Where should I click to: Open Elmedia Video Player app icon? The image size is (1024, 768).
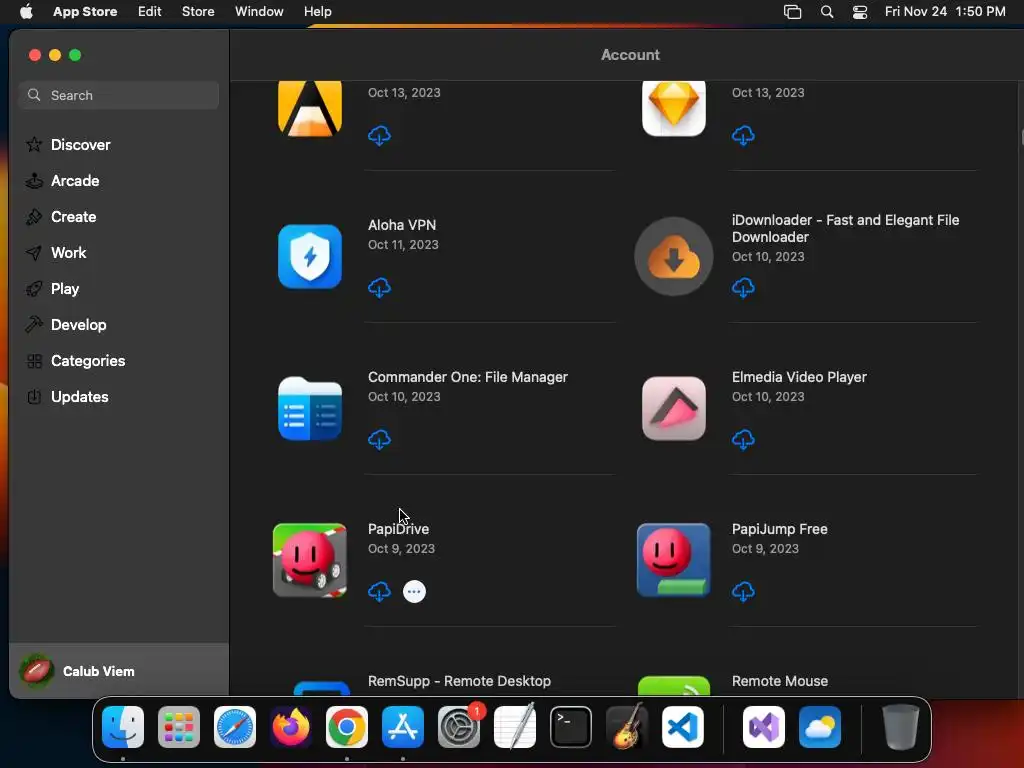click(x=673, y=409)
